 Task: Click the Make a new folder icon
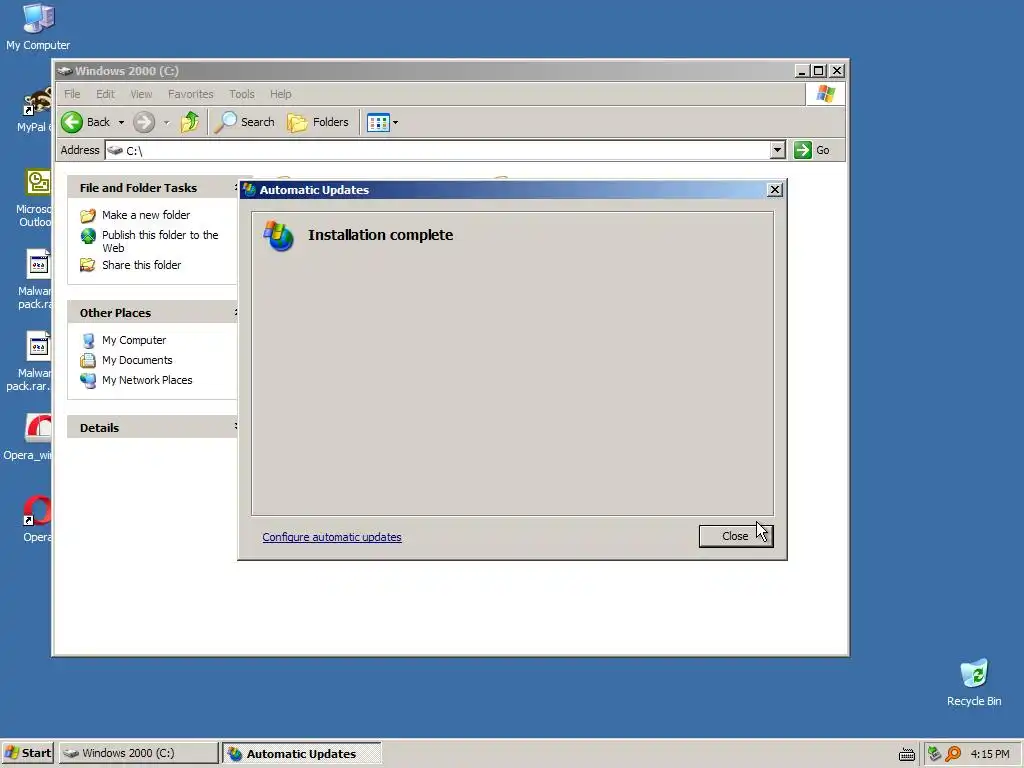(x=88, y=216)
